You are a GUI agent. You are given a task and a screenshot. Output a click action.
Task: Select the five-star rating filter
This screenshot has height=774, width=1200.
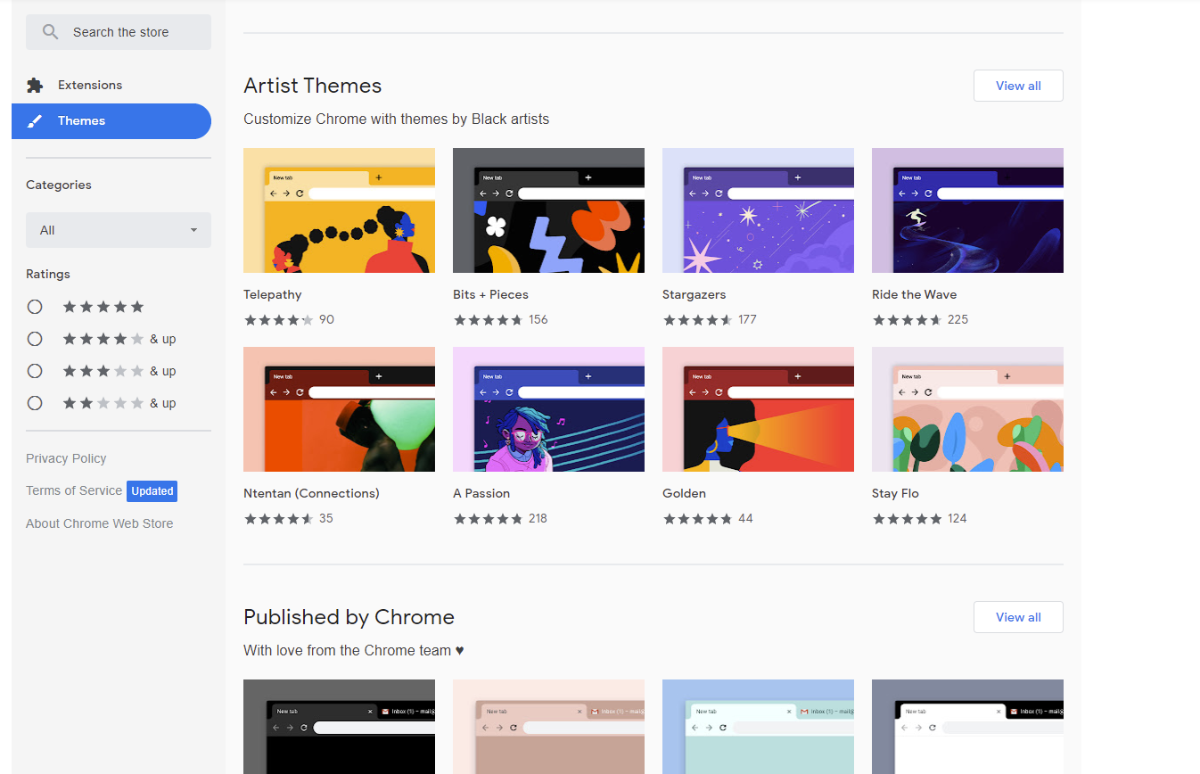[35, 307]
